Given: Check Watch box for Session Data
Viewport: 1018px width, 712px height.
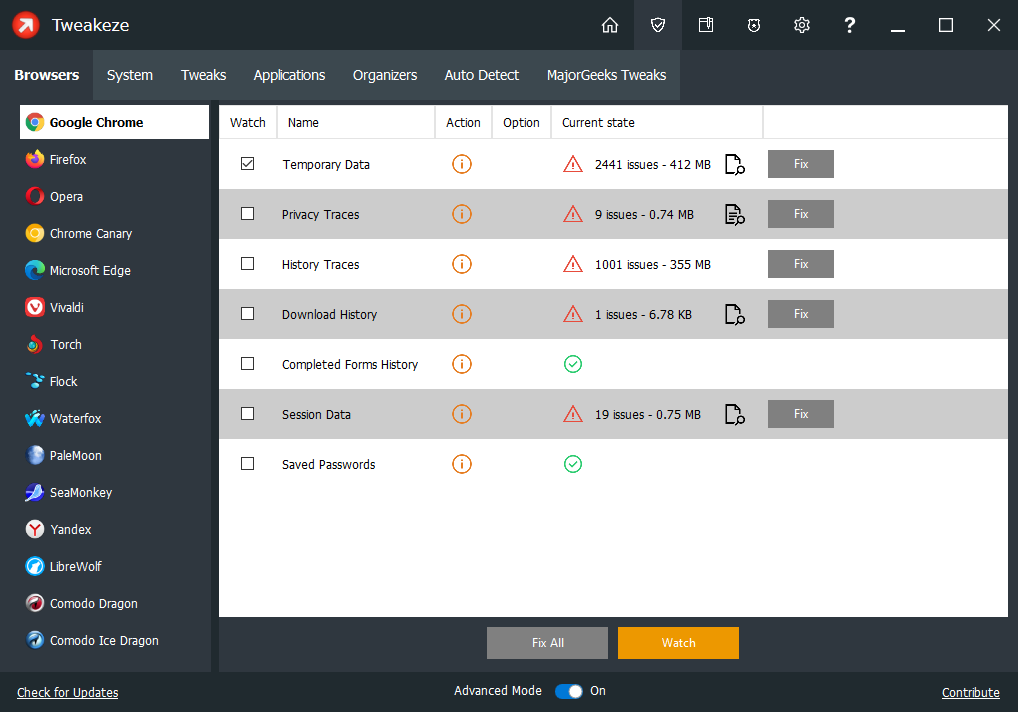Looking at the screenshot, I should click(247, 413).
